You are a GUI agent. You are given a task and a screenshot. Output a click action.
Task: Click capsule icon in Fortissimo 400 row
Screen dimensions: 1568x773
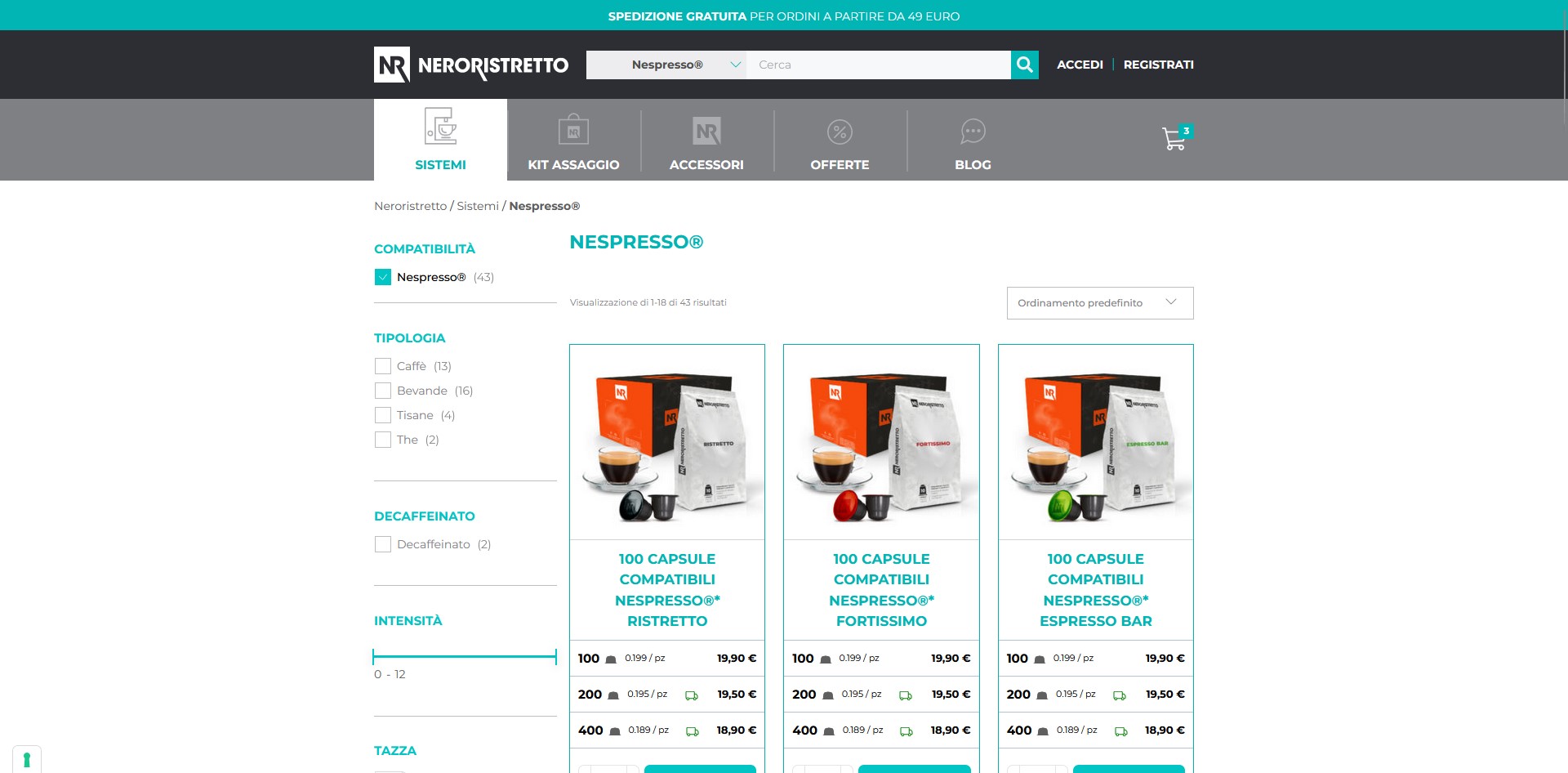tap(829, 731)
